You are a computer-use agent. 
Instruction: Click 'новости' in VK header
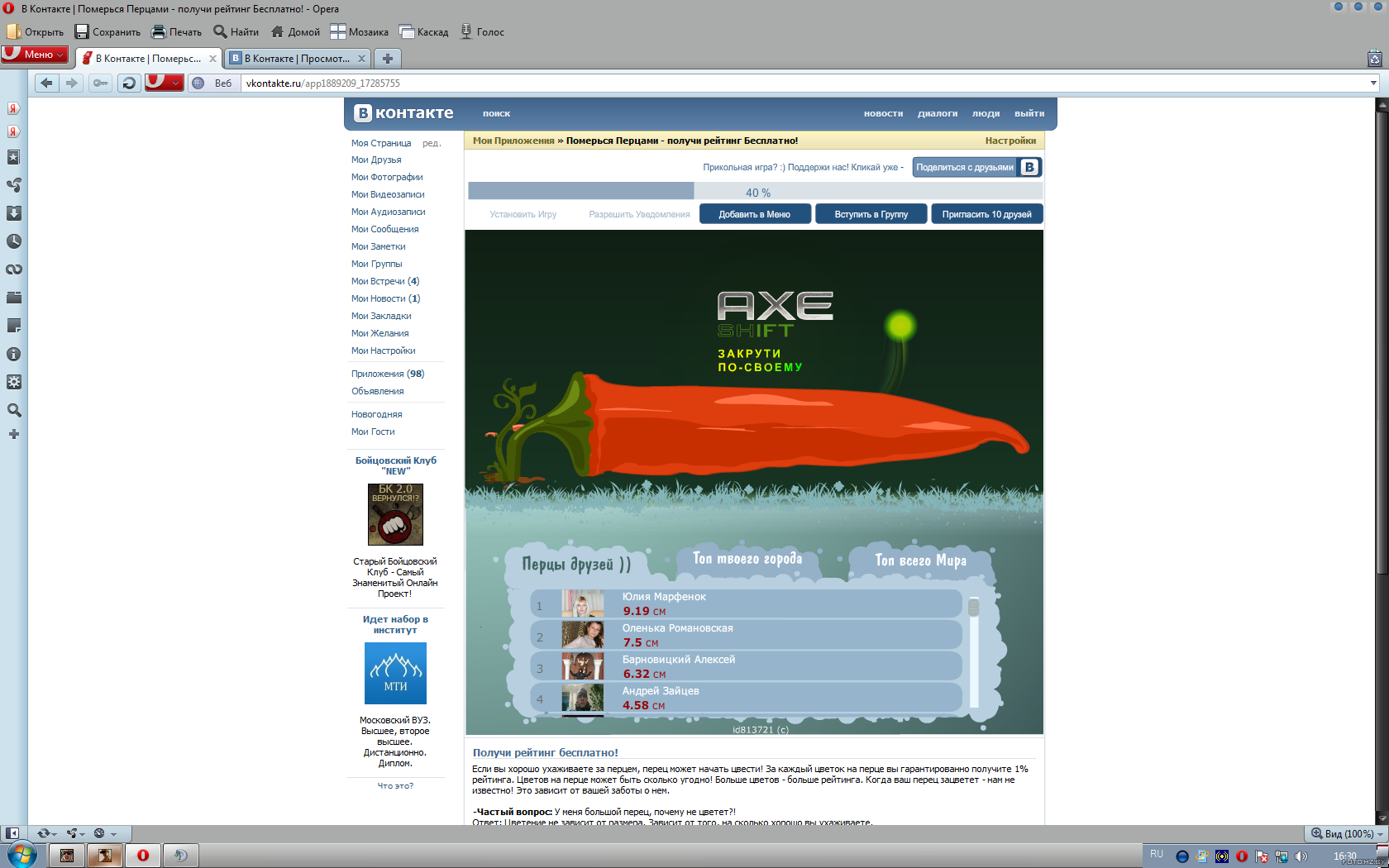(x=883, y=113)
